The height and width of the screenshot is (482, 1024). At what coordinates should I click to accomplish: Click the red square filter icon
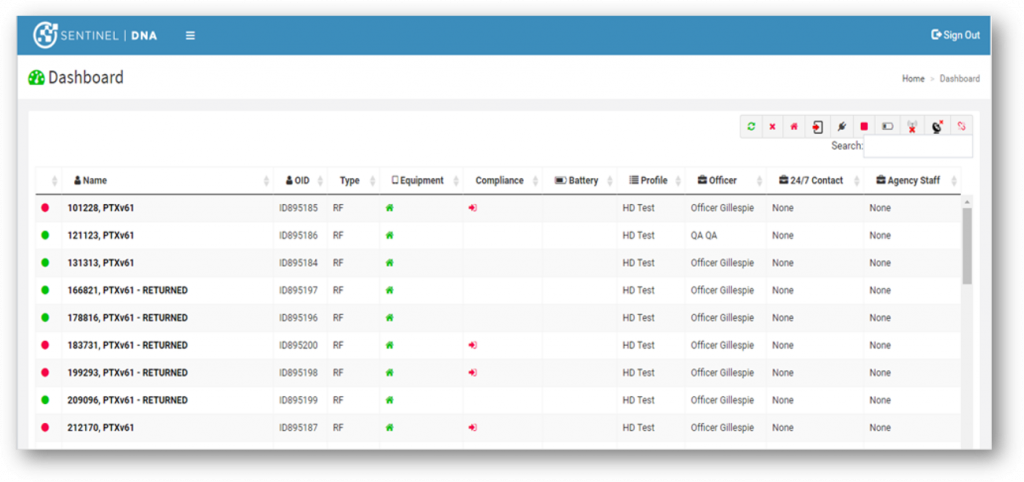pyautogui.click(x=864, y=127)
